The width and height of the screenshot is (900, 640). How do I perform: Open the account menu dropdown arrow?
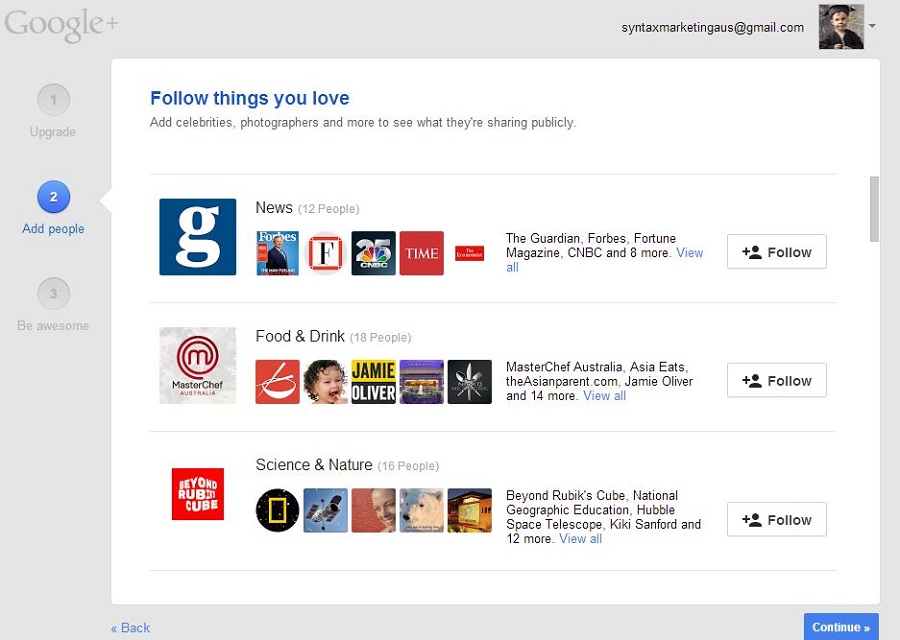(x=872, y=26)
